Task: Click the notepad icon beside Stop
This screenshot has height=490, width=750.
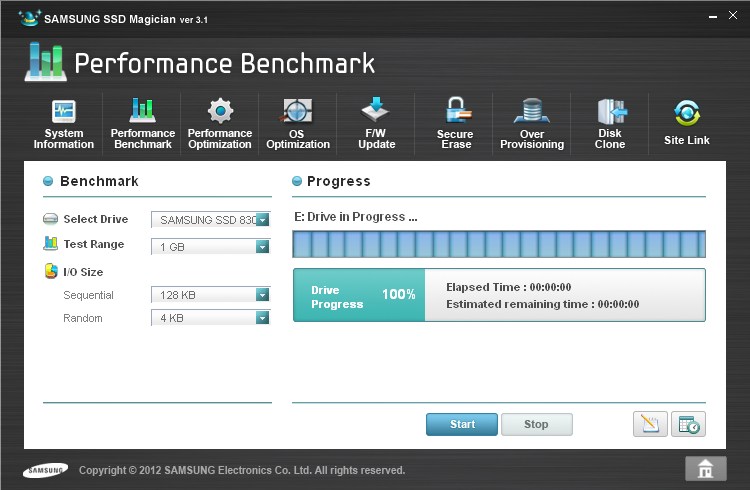Action: click(650, 424)
